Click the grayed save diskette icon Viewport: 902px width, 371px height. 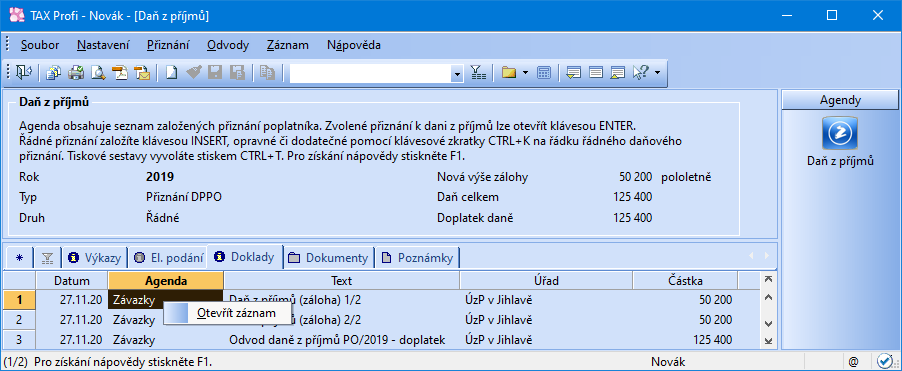[x=215, y=72]
